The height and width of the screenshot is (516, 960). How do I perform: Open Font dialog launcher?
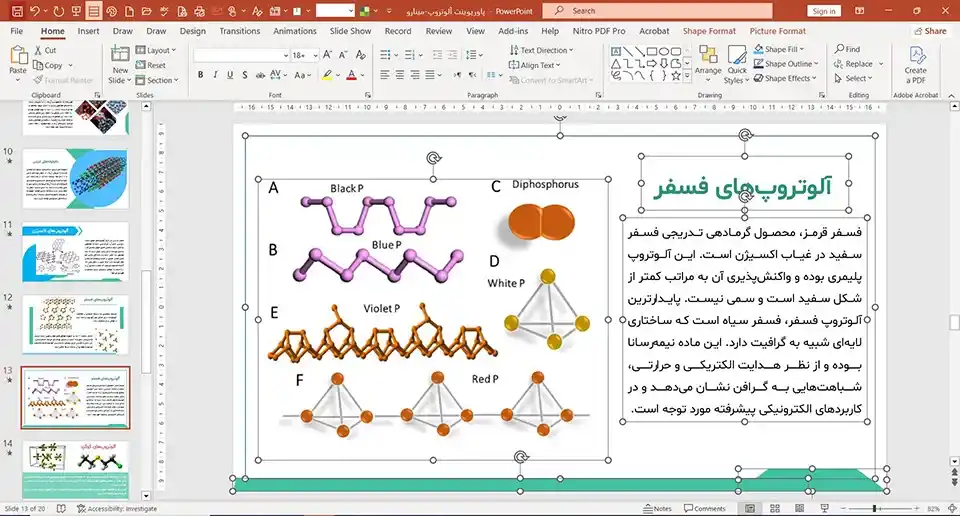[368, 95]
